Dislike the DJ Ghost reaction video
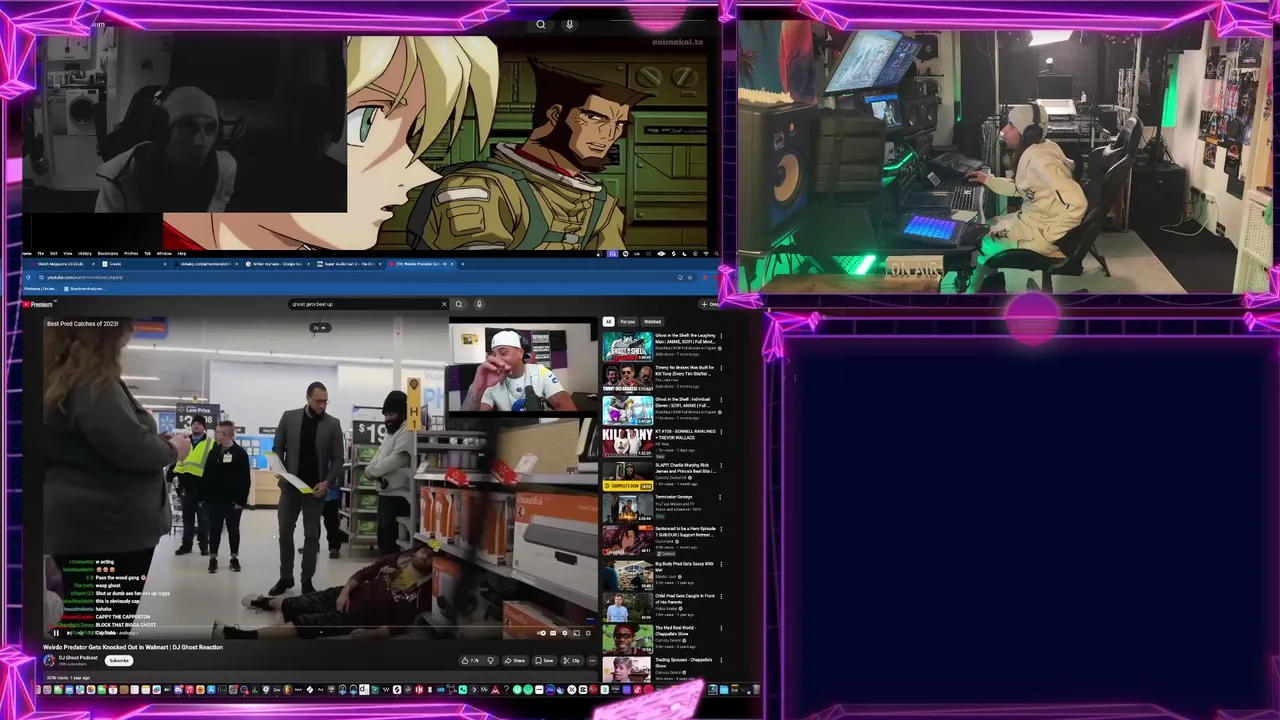1280x720 pixels. [x=490, y=660]
